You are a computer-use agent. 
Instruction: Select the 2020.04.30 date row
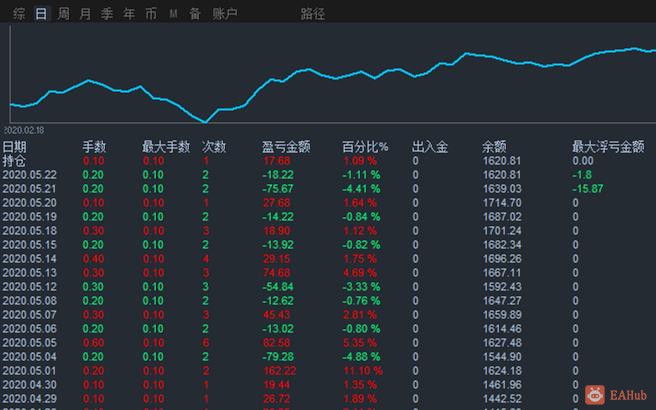[x=29, y=385]
